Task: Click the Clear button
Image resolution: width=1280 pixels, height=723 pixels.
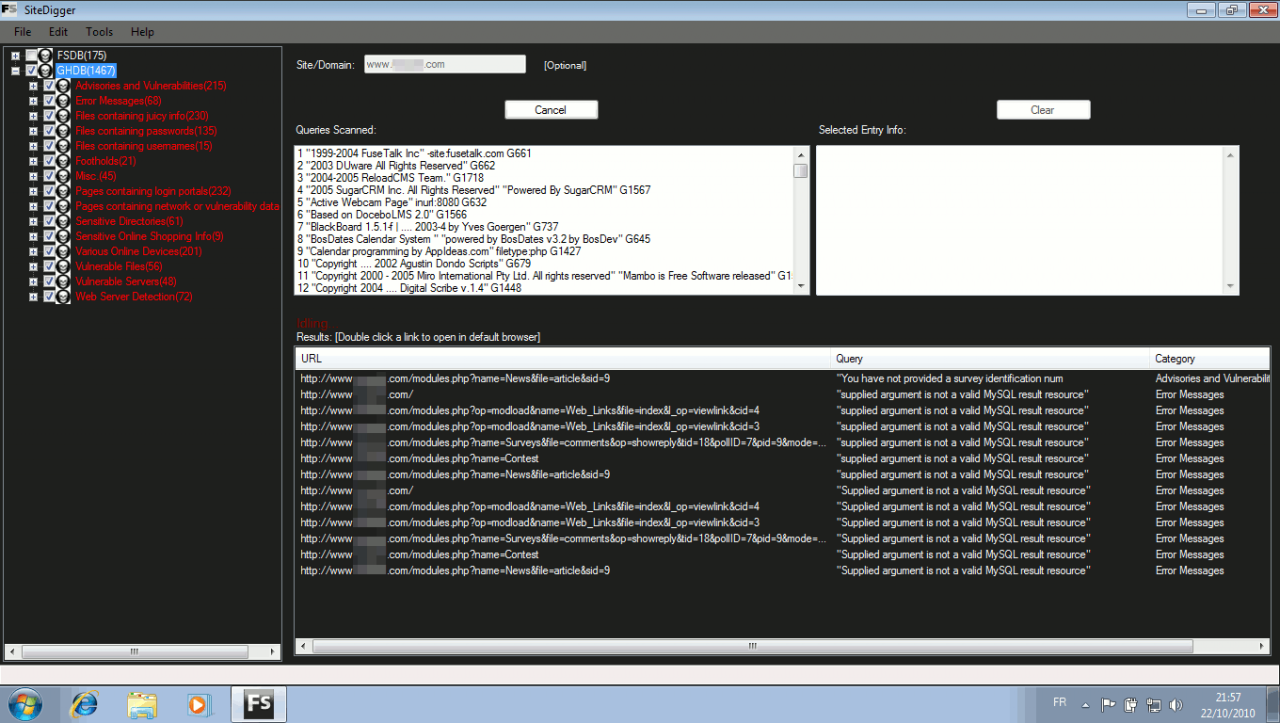Action: click(x=1042, y=110)
